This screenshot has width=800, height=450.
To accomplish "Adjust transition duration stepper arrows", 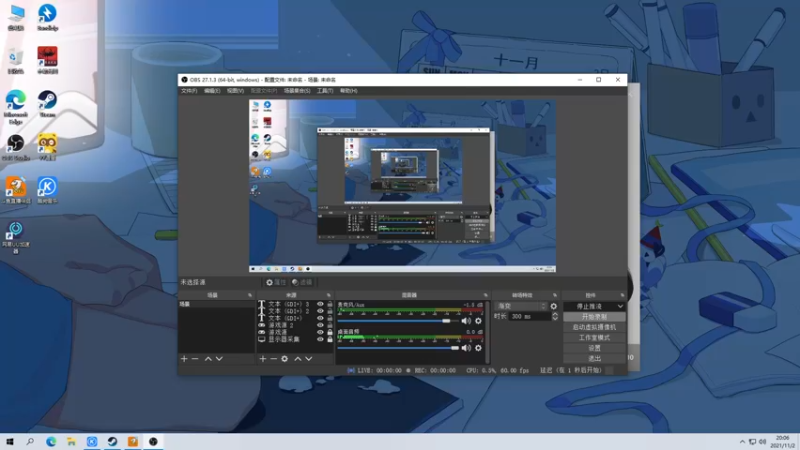I will click(x=555, y=316).
